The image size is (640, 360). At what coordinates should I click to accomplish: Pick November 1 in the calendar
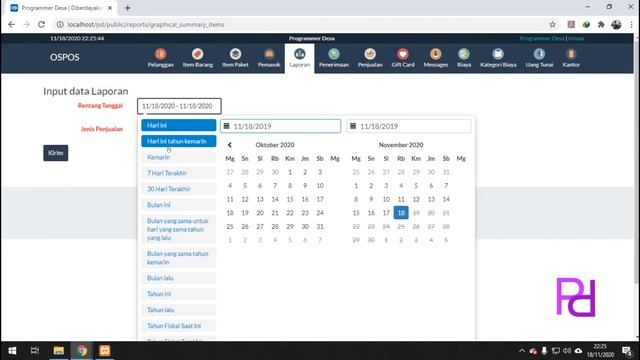[x=356, y=186]
